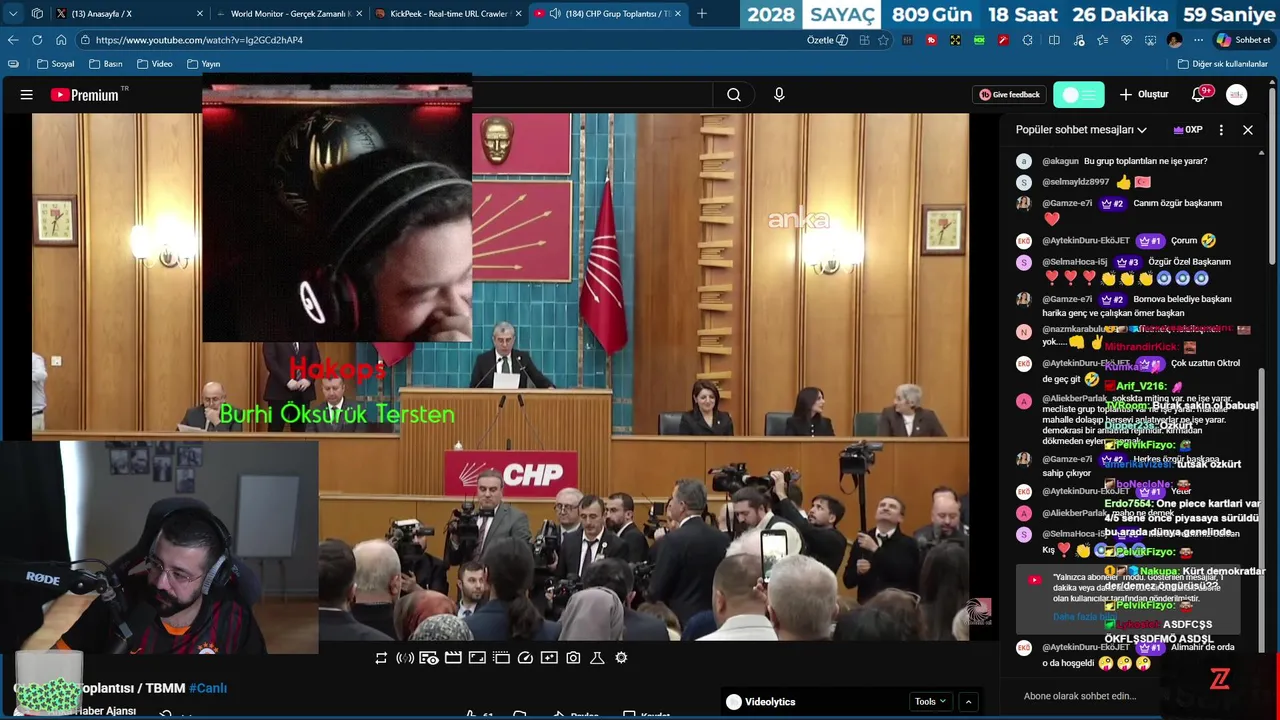
Task: Click the sparkle filter icon in video toolbar
Action: (x=549, y=658)
